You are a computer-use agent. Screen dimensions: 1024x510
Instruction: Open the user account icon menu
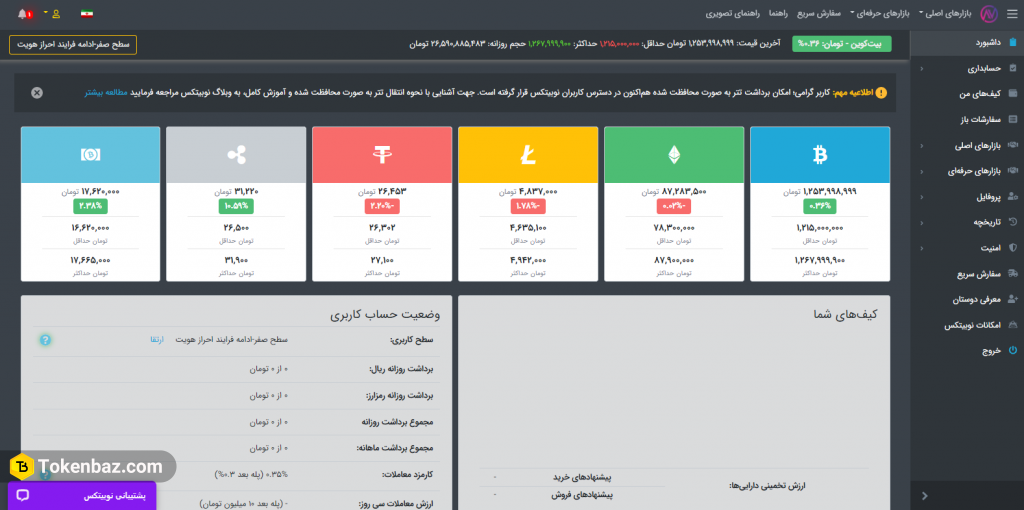[x=56, y=13]
